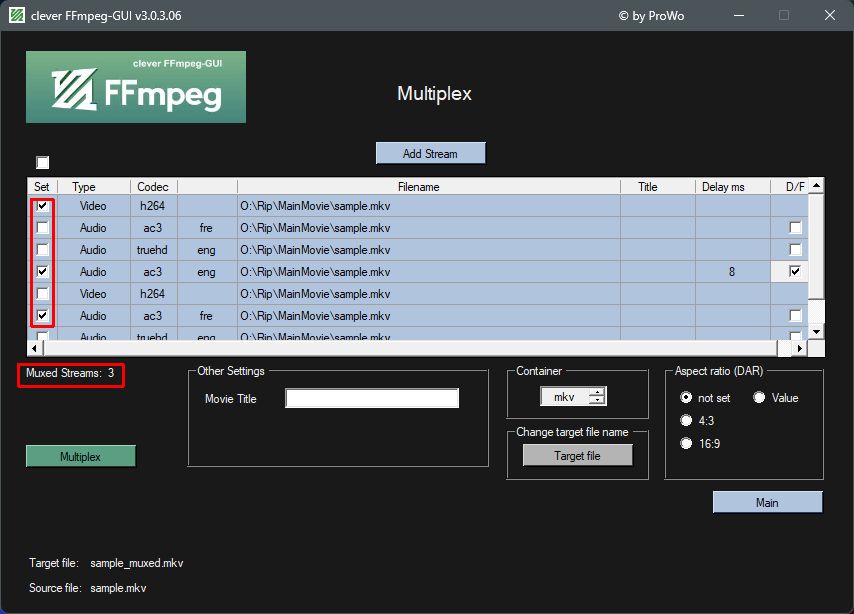
Task: Toggle the D/F checkbox of the Audio truehd eng row
Action: pos(795,250)
